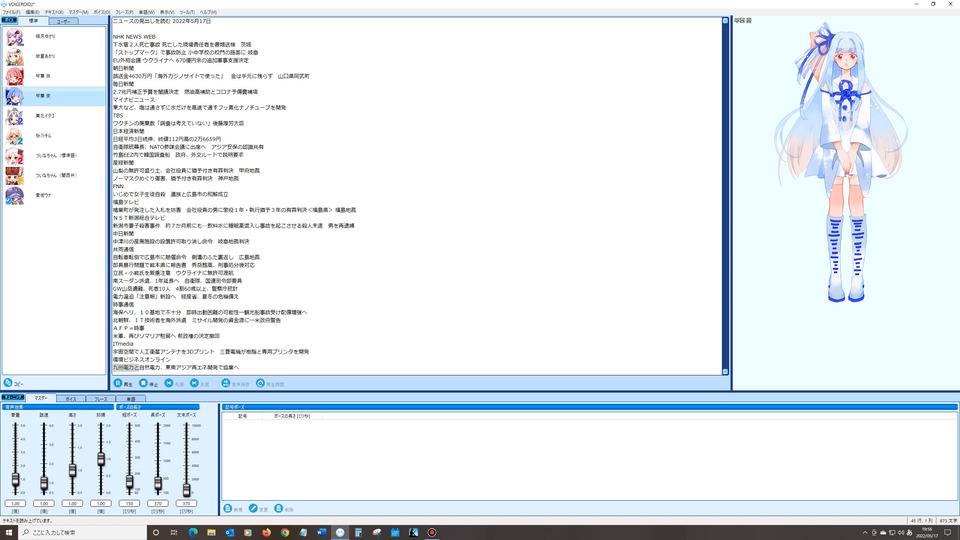Image resolution: width=960 pixels, height=540 pixels.
Task: Click the 文末ポーズ value input field
Action: tap(186, 503)
